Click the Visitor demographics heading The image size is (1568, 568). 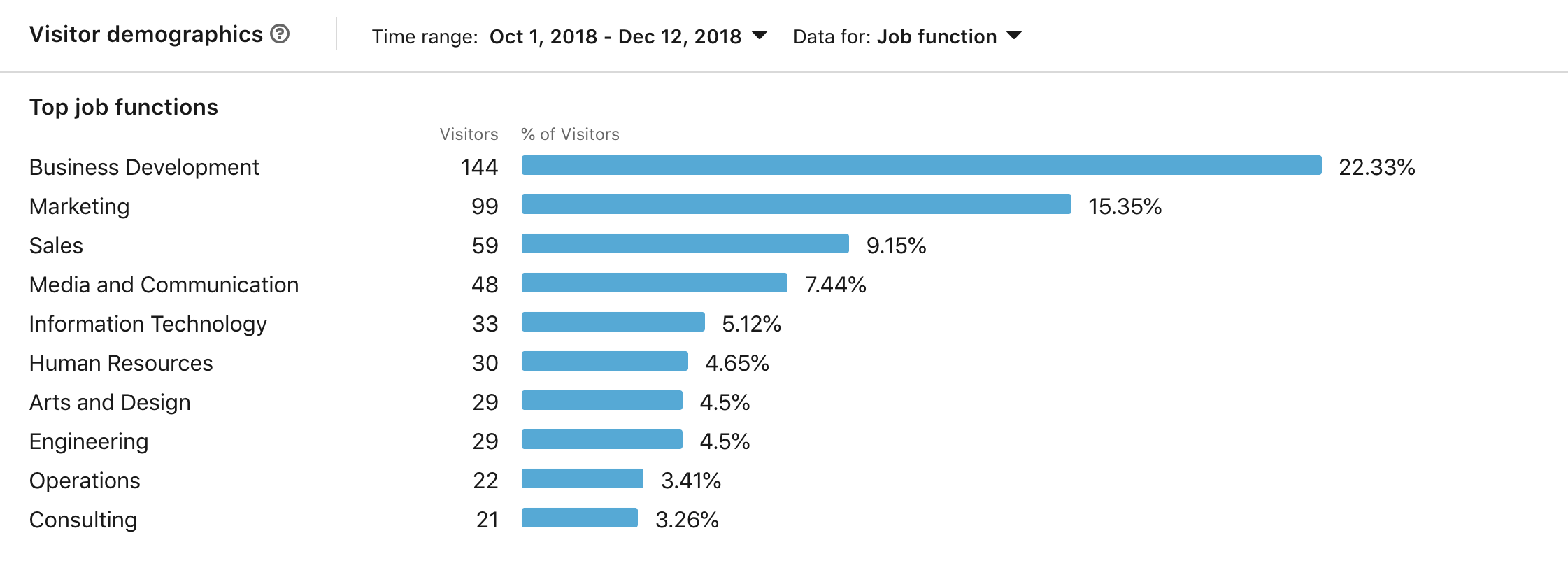point(145,34)
